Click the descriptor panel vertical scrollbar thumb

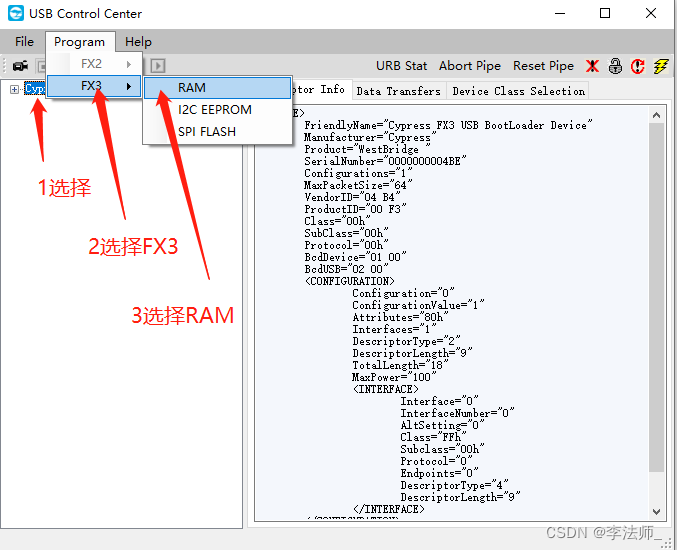click(656, 297)
